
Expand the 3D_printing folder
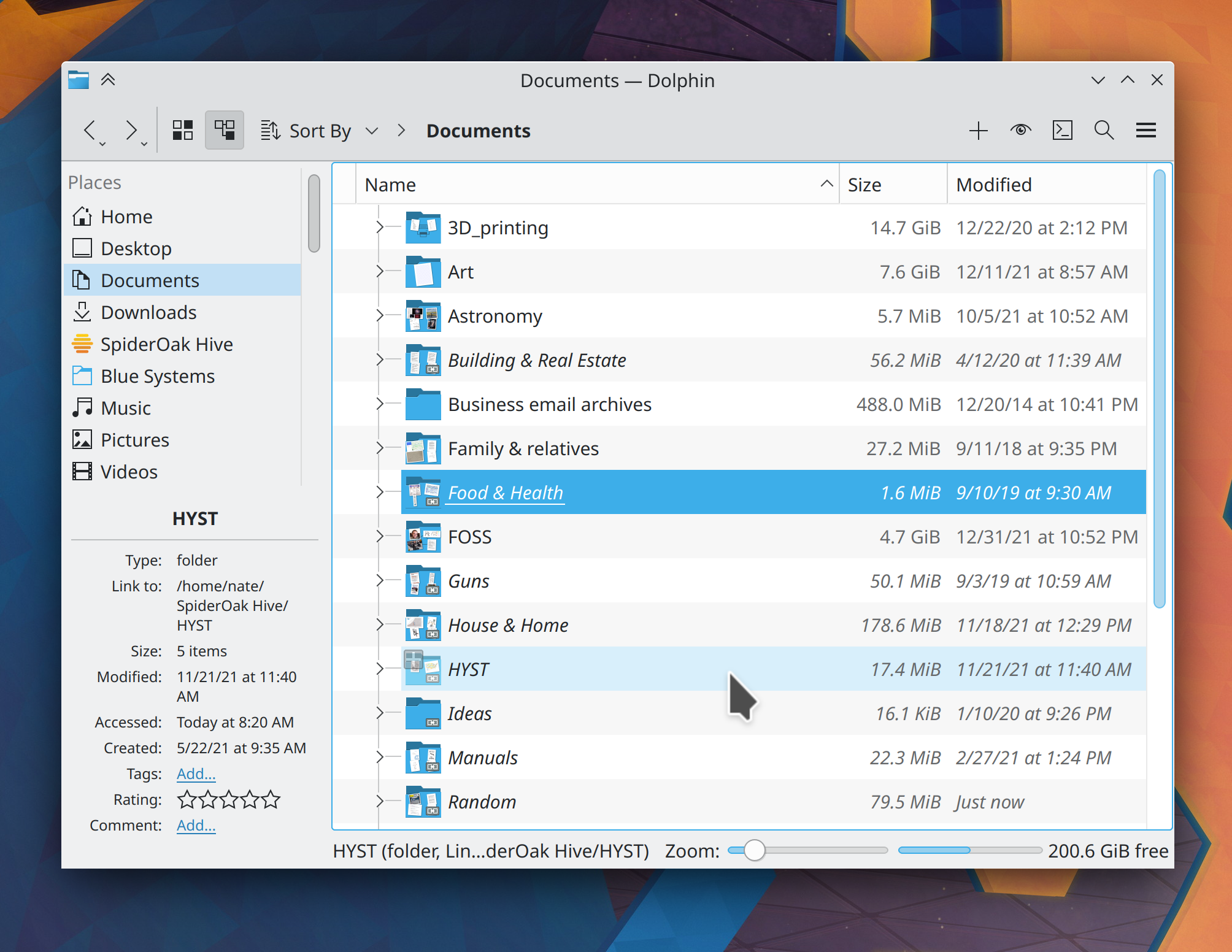(x=379, y=228)
